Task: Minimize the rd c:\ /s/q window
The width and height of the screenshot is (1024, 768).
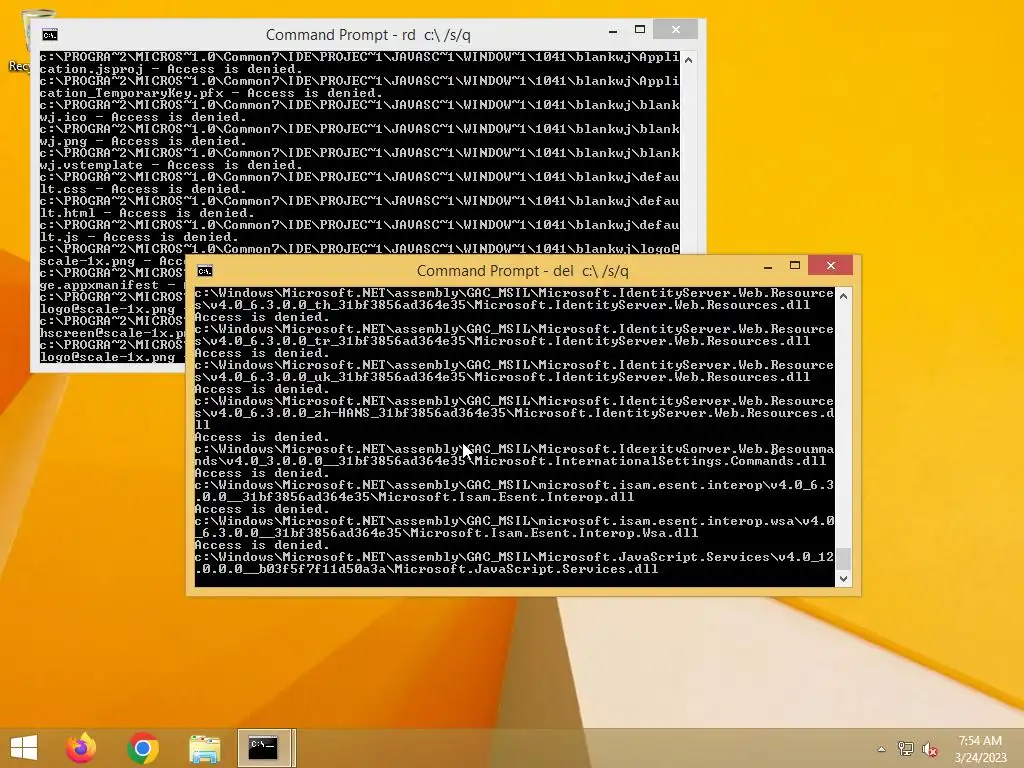Action: pos(613,30)
